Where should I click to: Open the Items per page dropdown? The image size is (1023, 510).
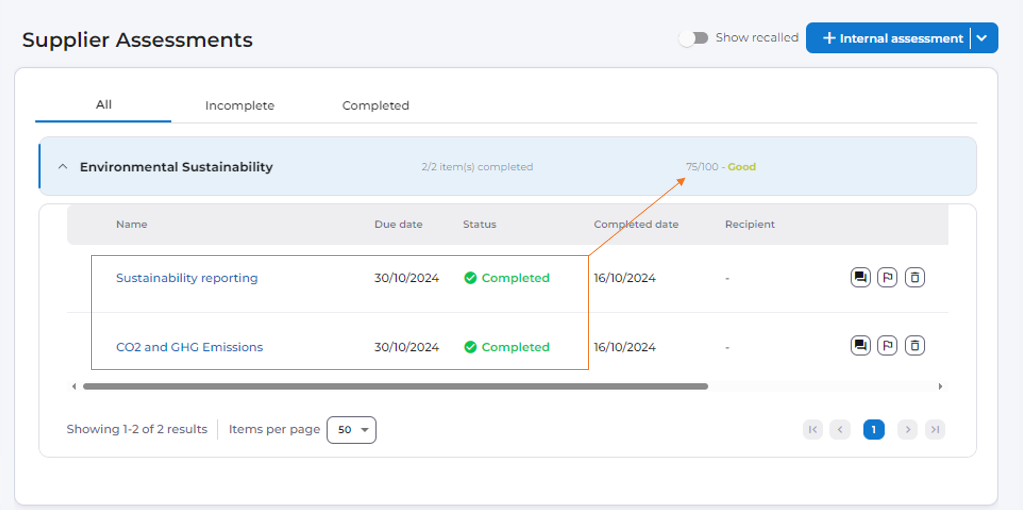tap(351, 430)
